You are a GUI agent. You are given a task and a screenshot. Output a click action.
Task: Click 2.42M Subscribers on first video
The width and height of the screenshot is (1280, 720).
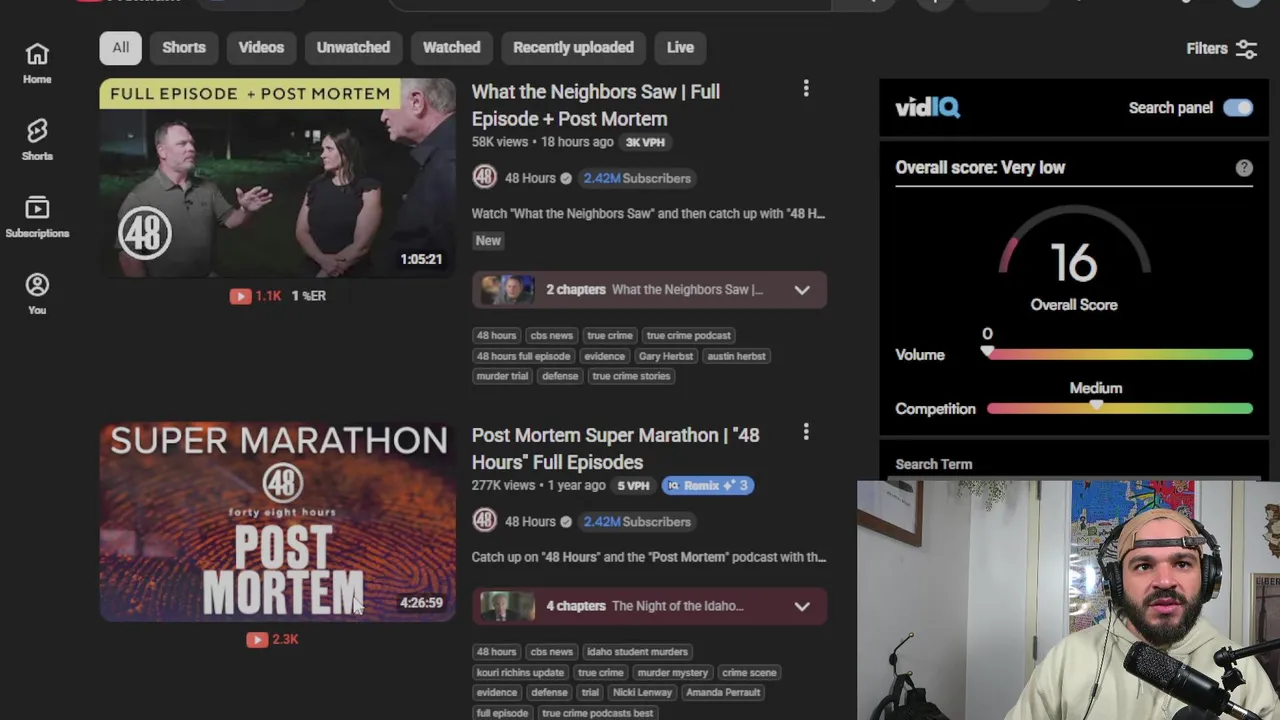click(637, 178)
